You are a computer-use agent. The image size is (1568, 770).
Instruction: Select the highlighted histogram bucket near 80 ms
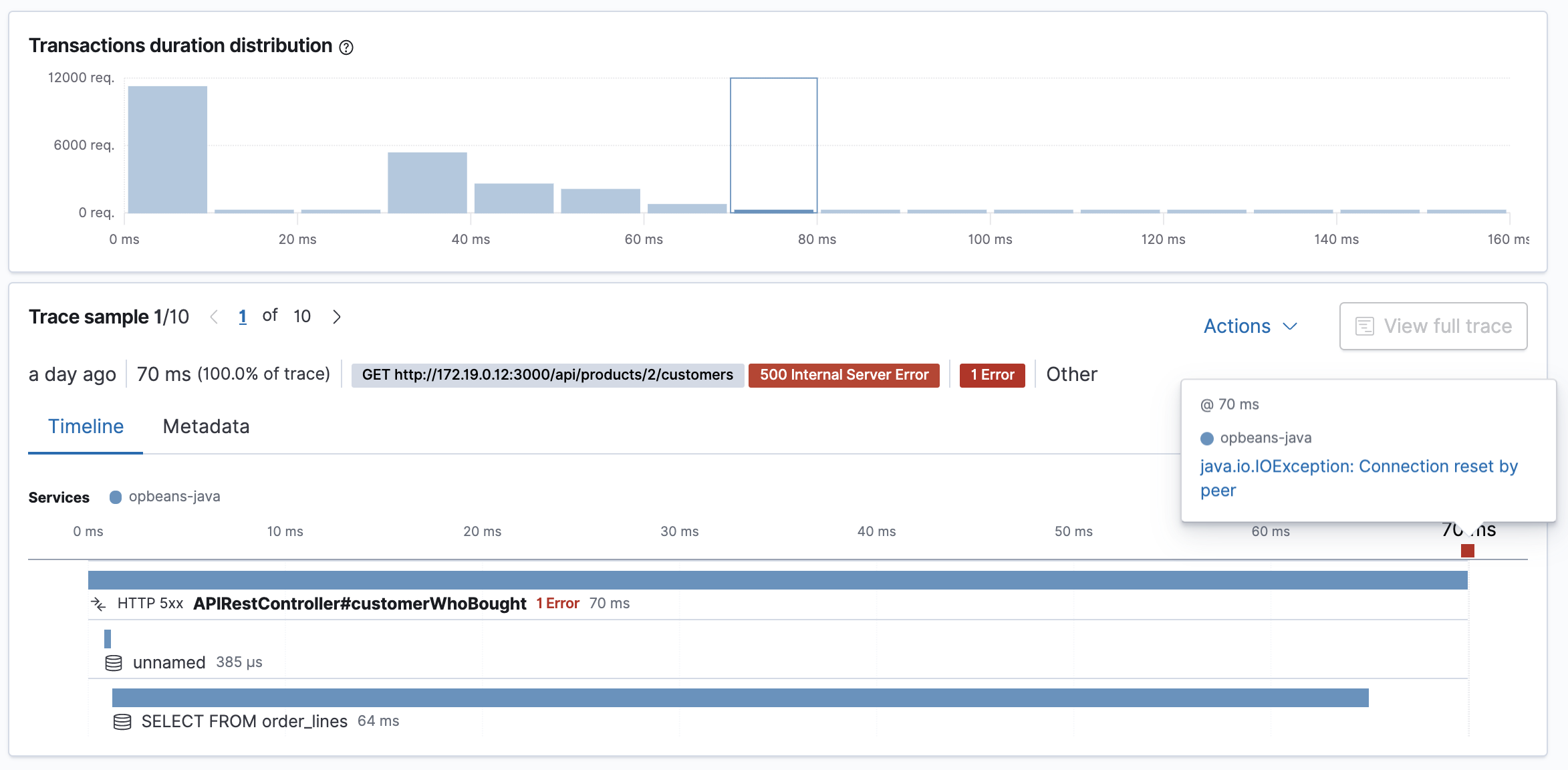[x=773, y=144]
